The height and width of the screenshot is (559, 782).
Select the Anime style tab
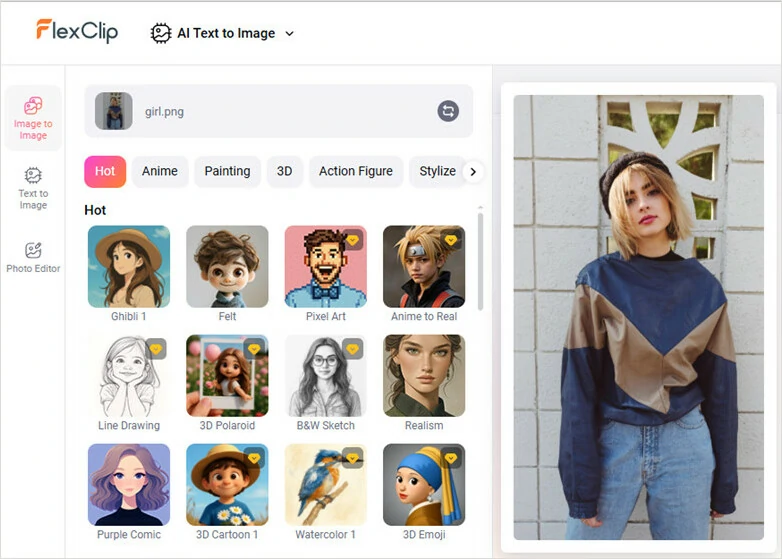(x=160, y=172)
